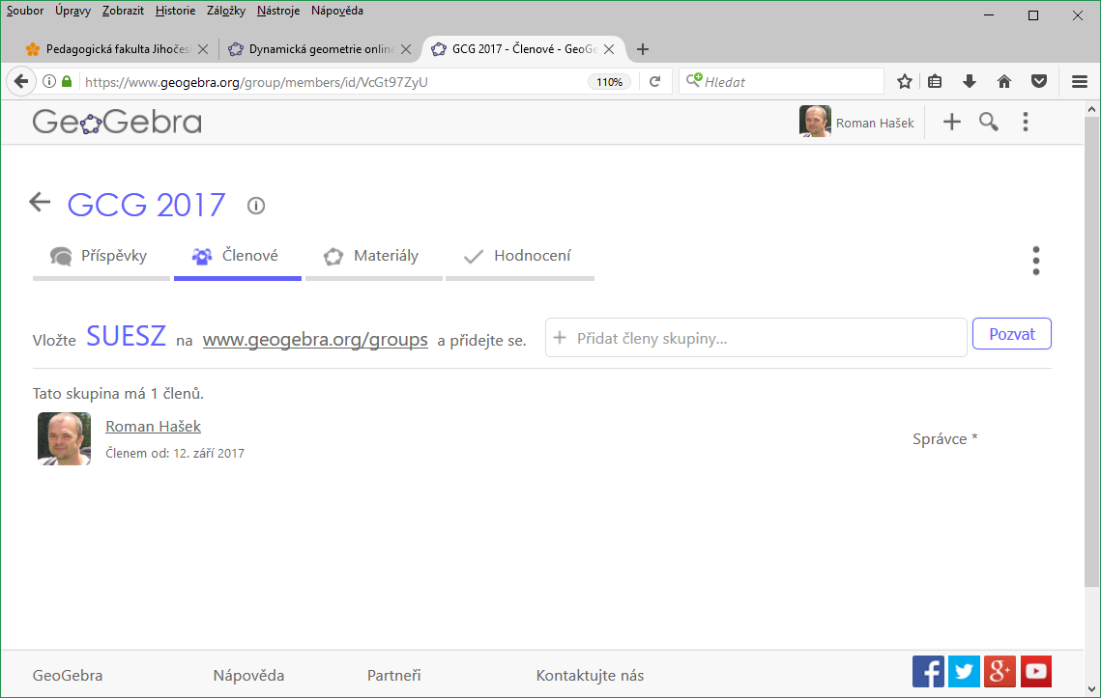Open the Záložky menu
The width and height of the screenshot is (1101, 698).
click(226, 11)
